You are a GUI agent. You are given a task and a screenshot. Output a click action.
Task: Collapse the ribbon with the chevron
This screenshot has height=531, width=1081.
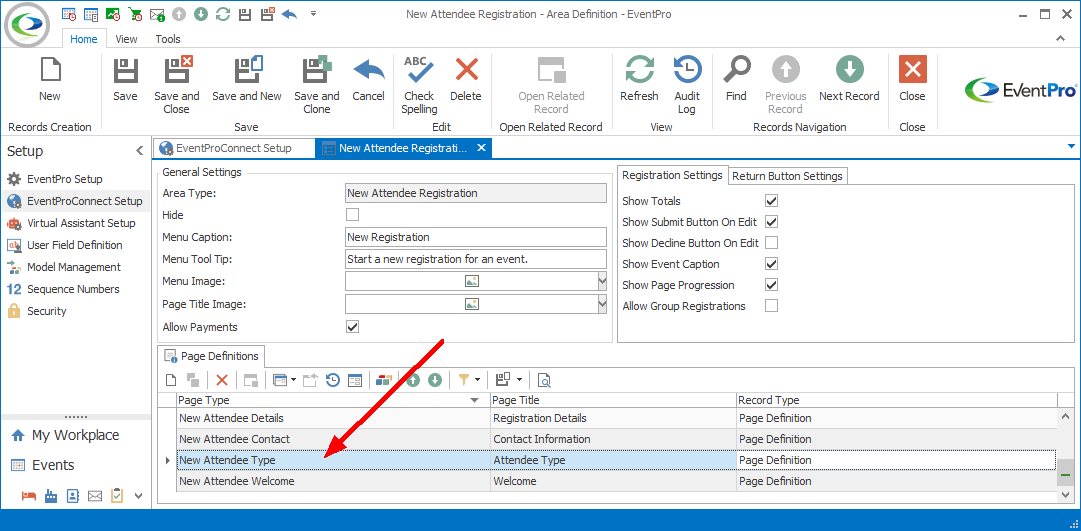(1061, 39)
